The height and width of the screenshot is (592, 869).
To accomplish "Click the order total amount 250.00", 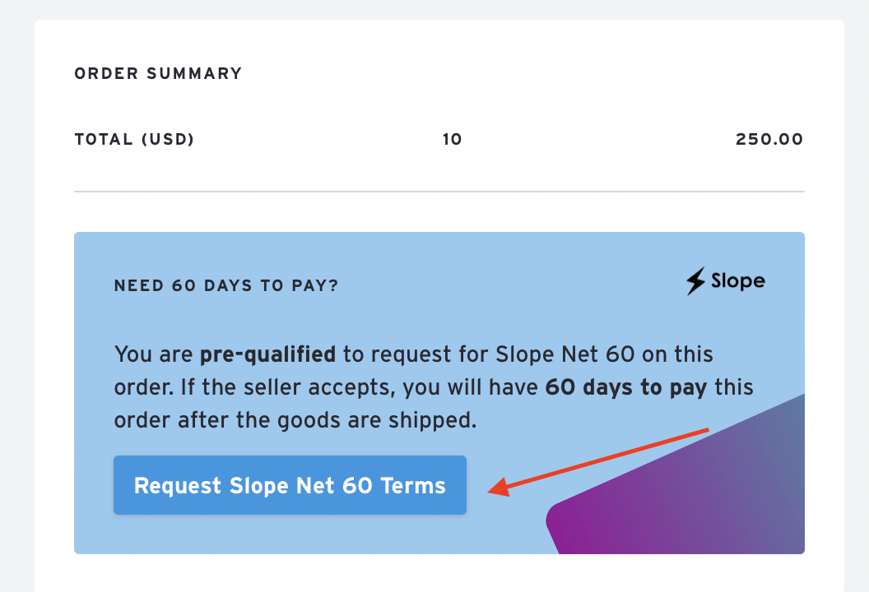I will 768,139.
